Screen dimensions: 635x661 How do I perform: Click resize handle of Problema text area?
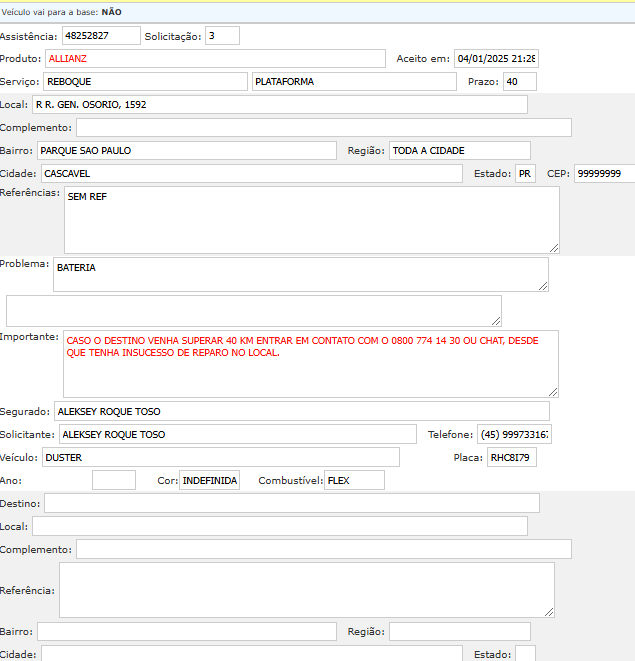(543, 286)
